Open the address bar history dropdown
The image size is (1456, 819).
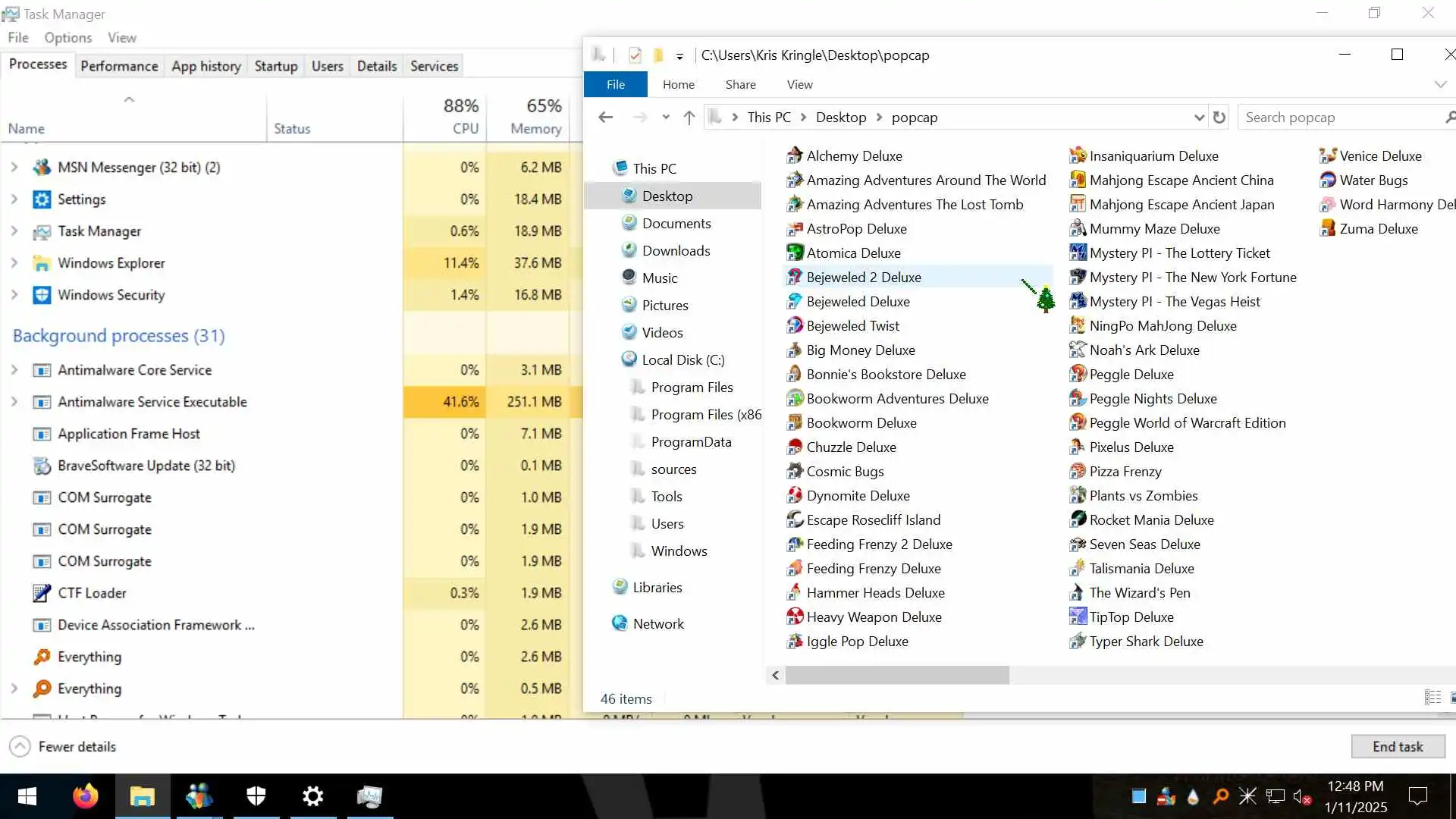coord(1198,118)
